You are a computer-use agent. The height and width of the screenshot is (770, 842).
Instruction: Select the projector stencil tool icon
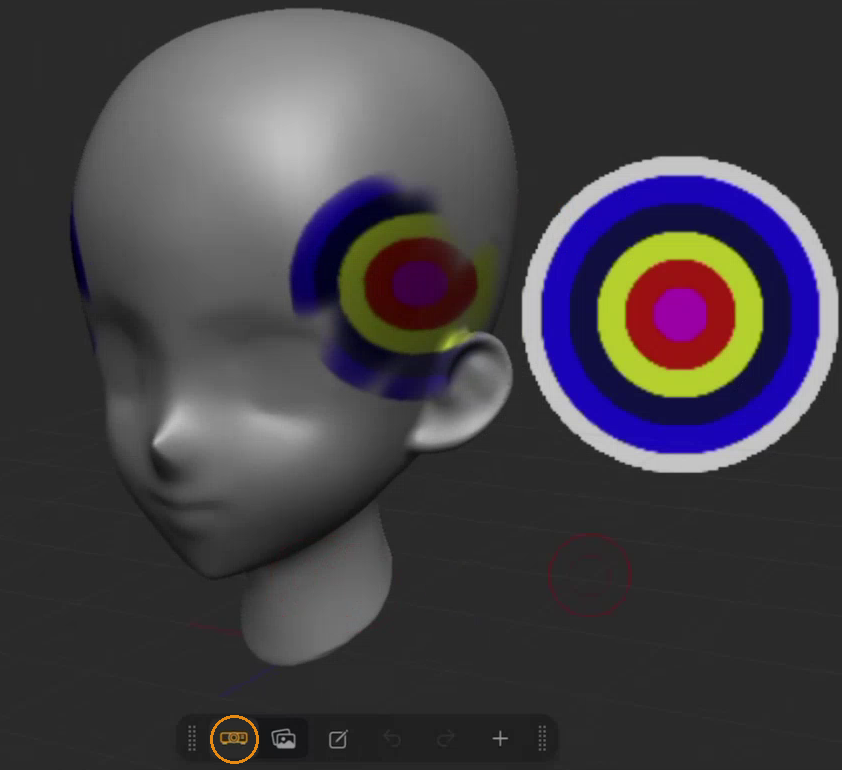234,738
